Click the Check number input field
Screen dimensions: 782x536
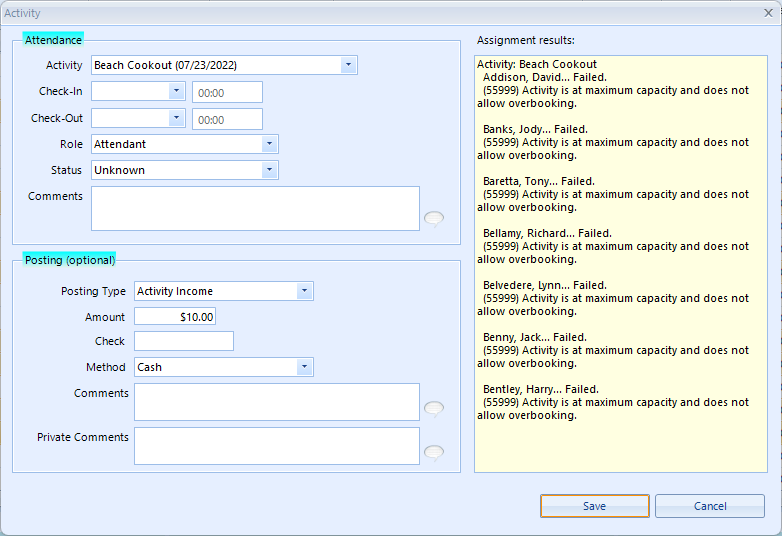(x=184, y=341)
